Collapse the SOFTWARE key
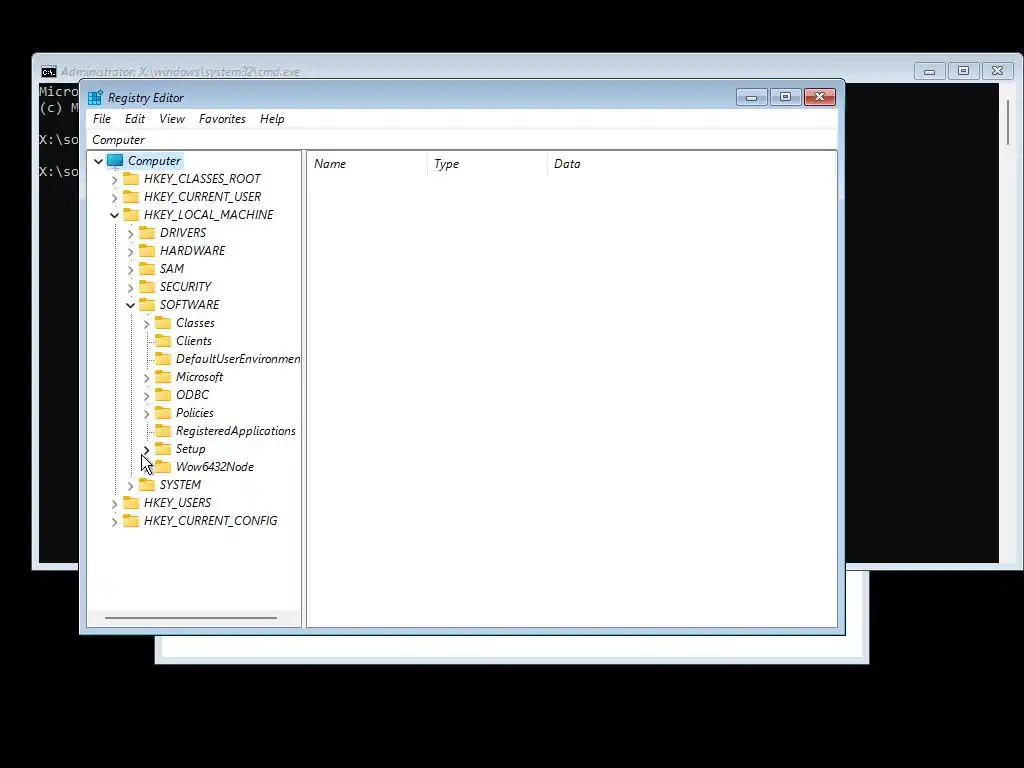 [131, 305]
